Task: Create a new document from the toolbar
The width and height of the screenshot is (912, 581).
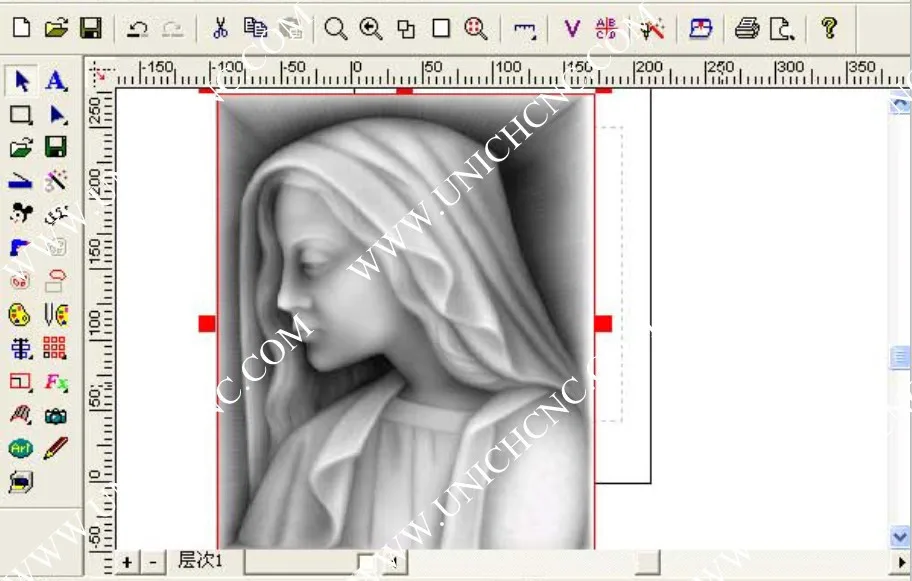Action: [x=22, y=27]
